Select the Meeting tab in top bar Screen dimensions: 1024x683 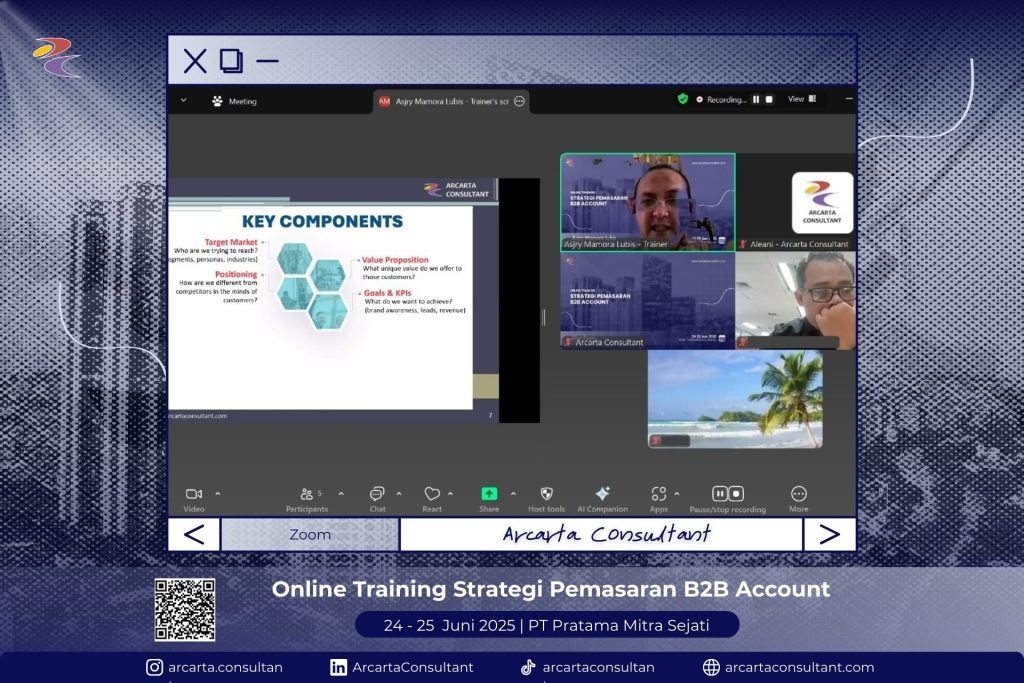tap(235, 101)
